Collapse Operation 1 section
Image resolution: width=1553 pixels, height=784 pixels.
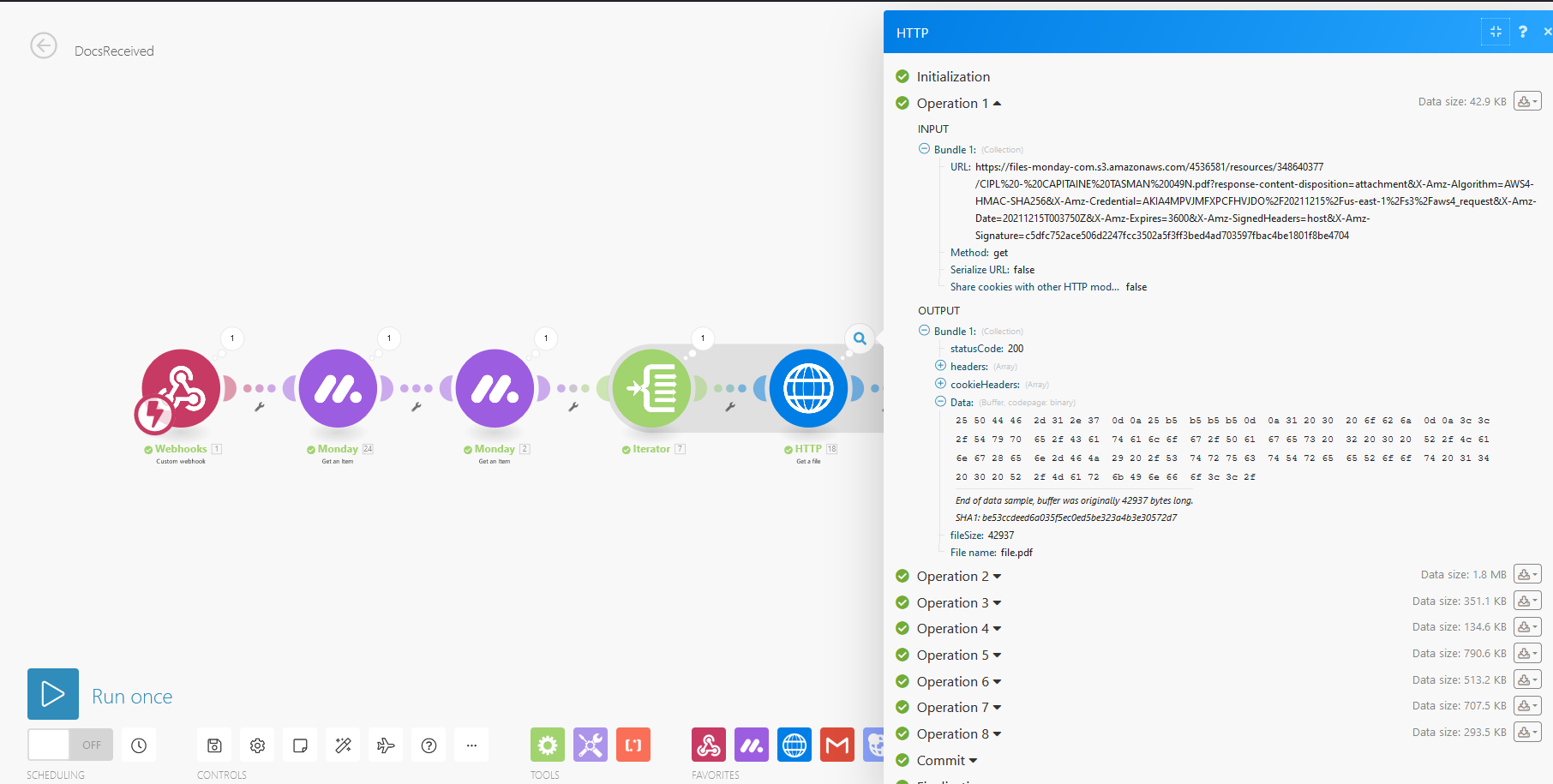(x=959, y=103)
